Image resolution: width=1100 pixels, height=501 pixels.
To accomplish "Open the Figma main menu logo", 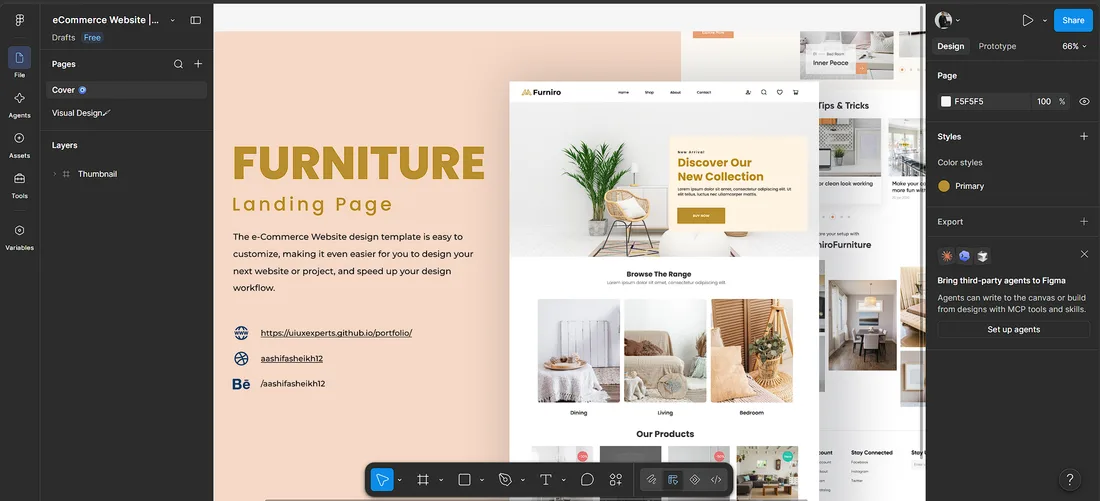I will click(20, 20).
